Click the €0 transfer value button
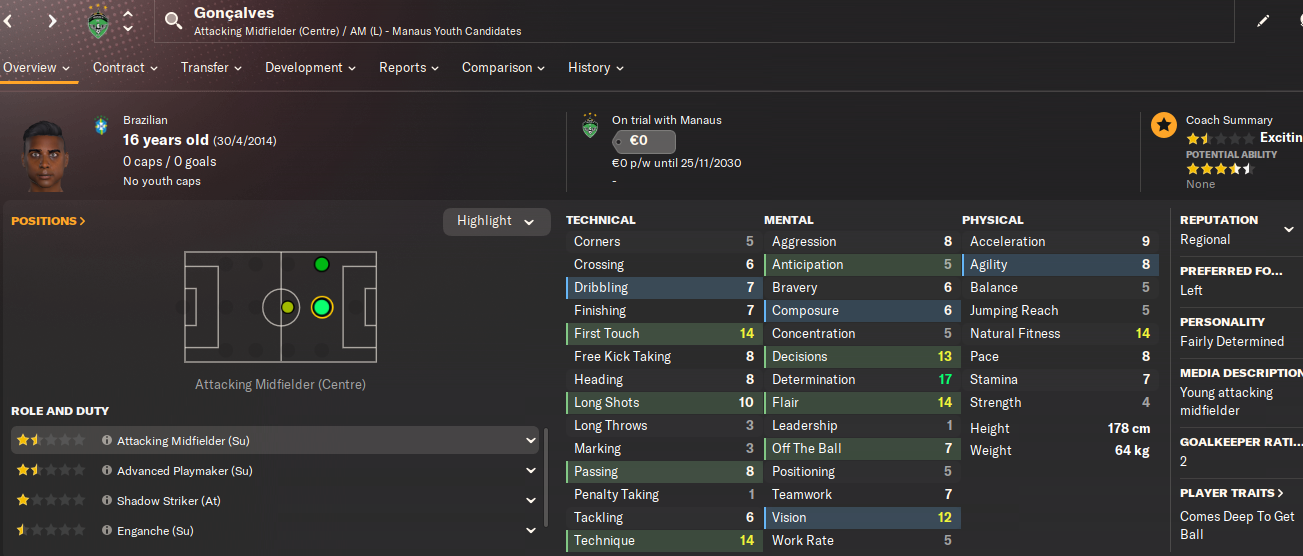1303x556 pixels. (644, 142)
